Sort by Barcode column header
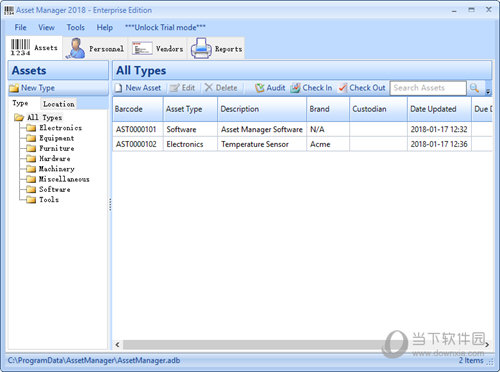 (x=138, y=109)
